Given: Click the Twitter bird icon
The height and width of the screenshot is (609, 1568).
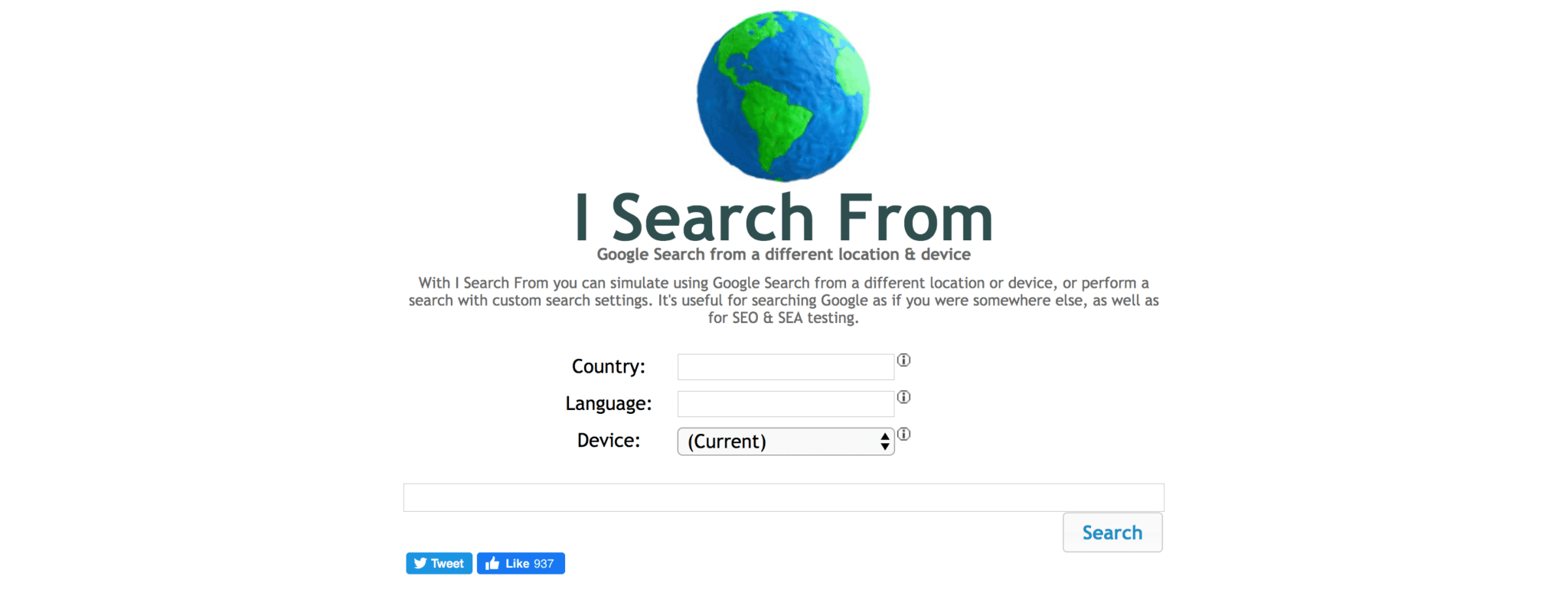Looking at the screenshot, I should (420, 563).
